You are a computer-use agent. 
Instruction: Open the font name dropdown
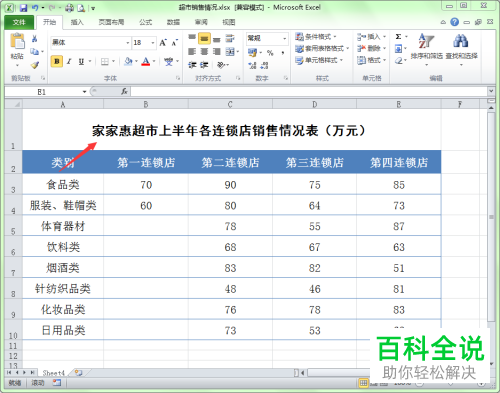[127, 43]
